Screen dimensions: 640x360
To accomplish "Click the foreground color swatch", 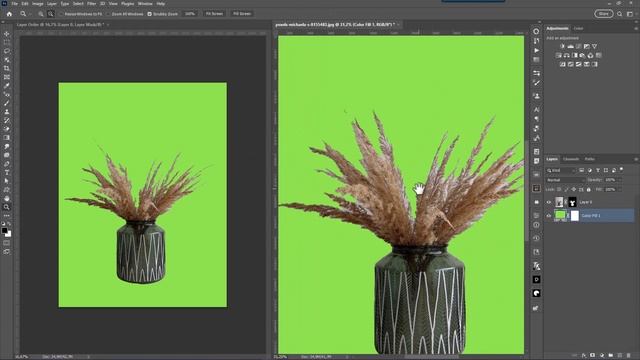I will 4,231.
